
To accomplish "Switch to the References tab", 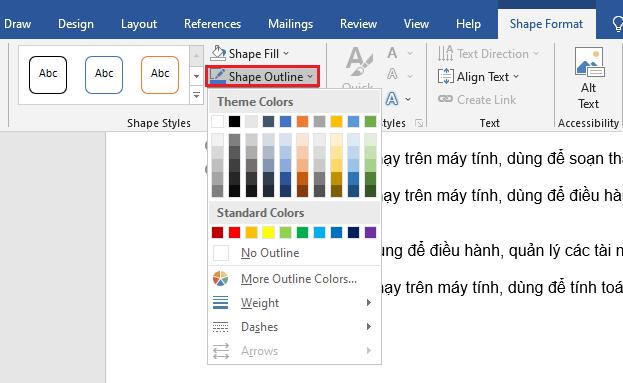I will 213,24.
